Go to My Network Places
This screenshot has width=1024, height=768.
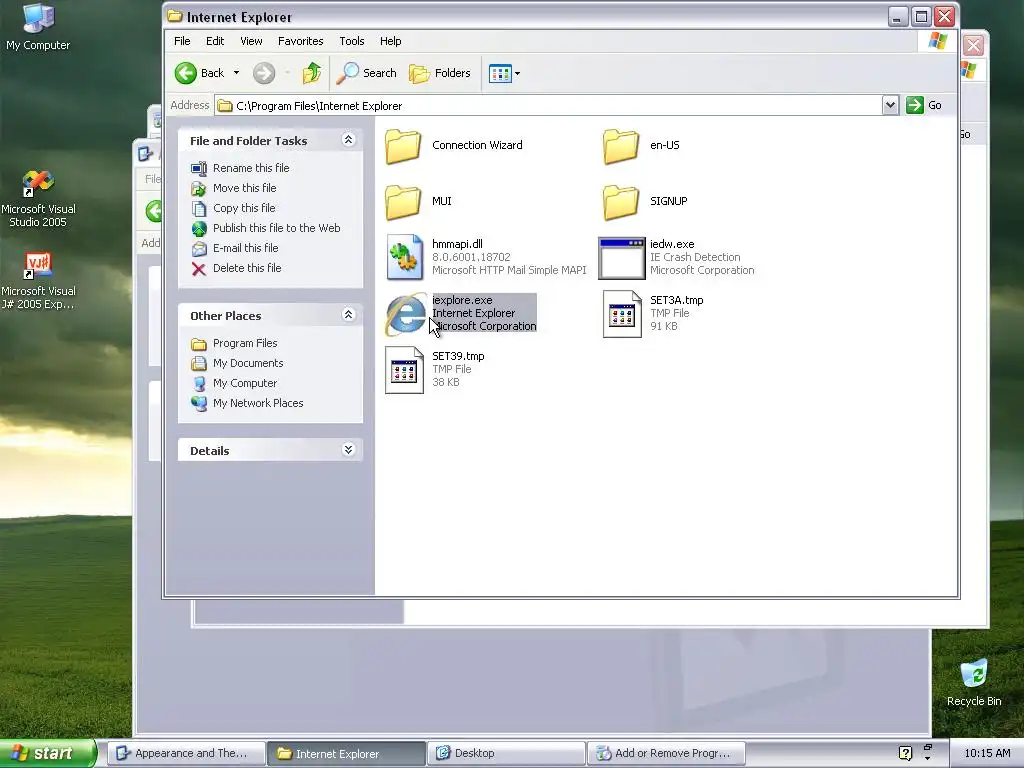[258, 404]
